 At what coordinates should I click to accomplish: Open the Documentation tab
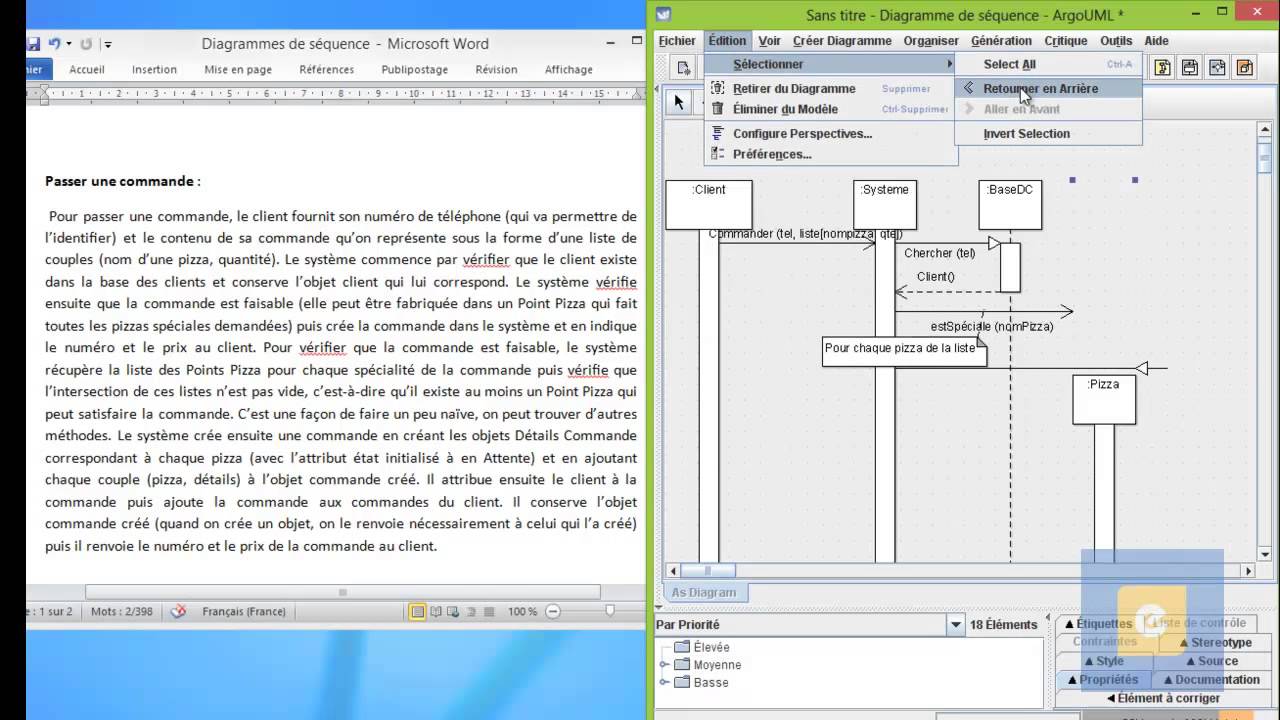pos(1211,680)
